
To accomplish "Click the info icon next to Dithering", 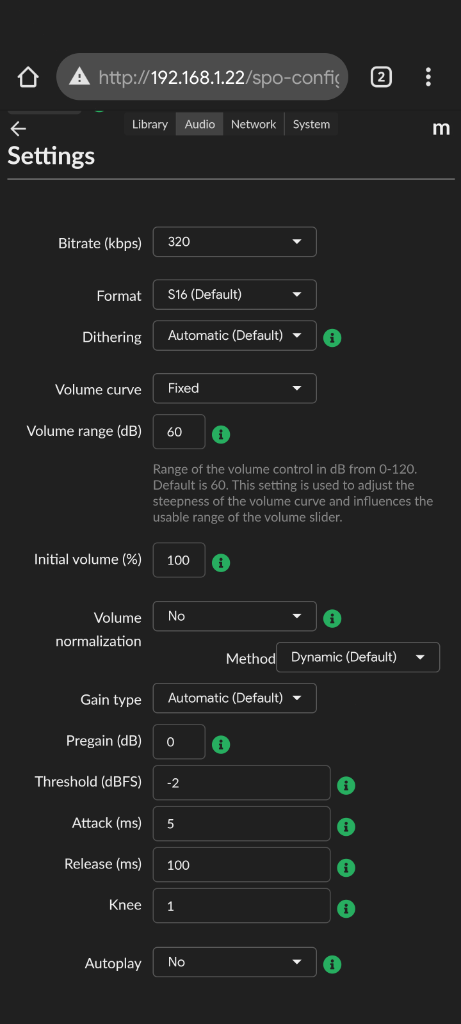I will [332, 338].
